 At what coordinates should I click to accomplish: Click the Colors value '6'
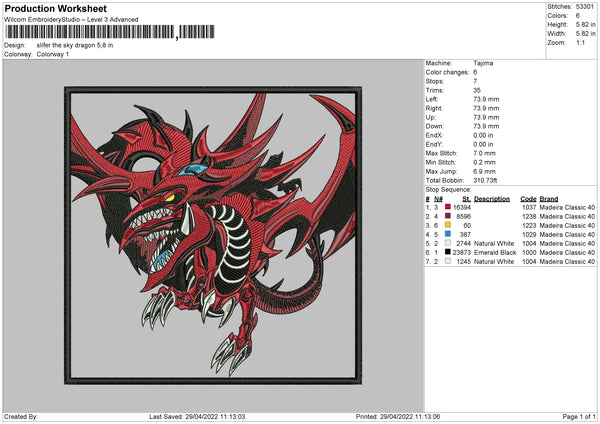point(577,16)
